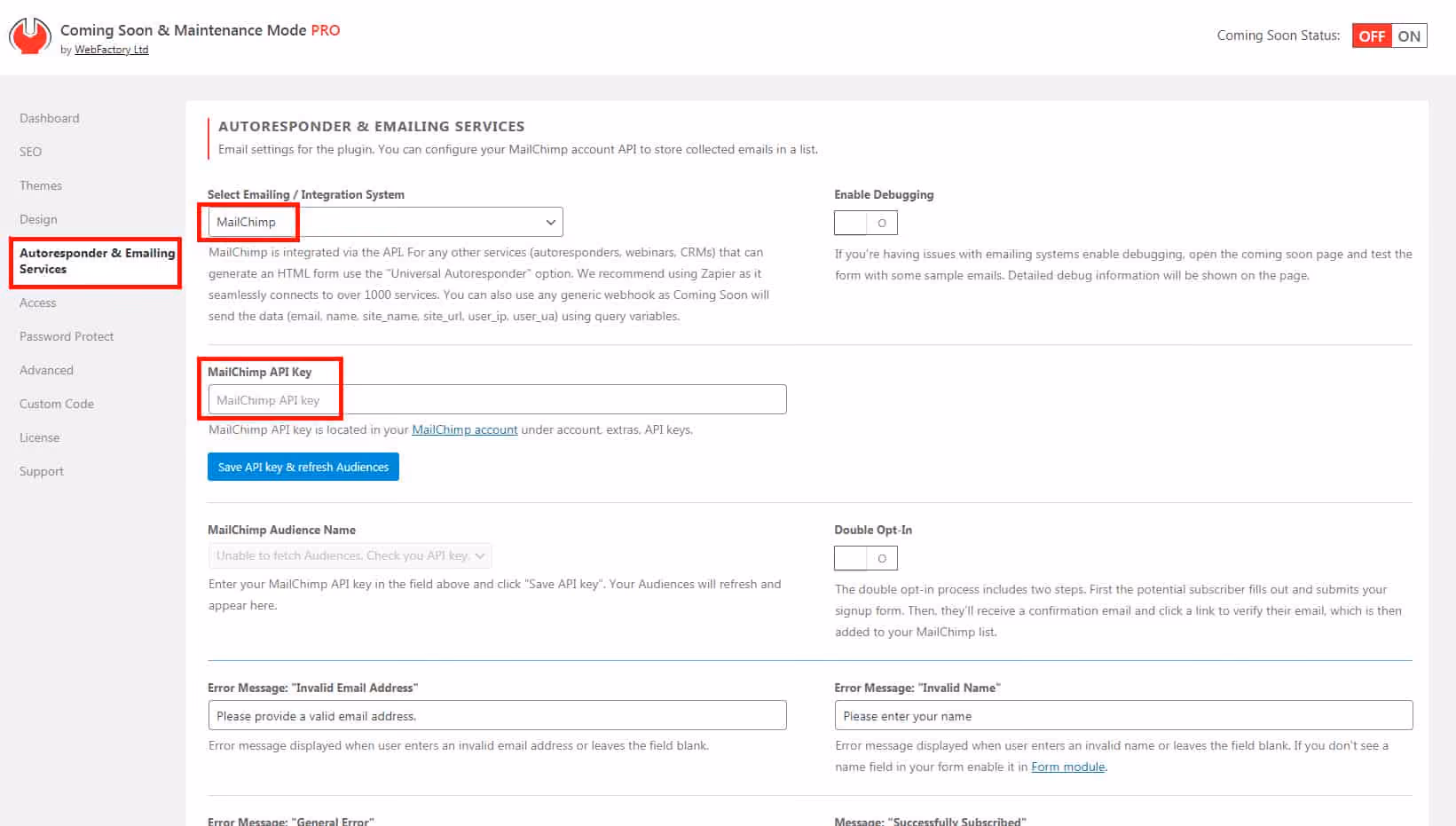Screen dimensions: 1456x826
Task: Edit the Invalid Email Address error message field
Action: coord(497,715)
